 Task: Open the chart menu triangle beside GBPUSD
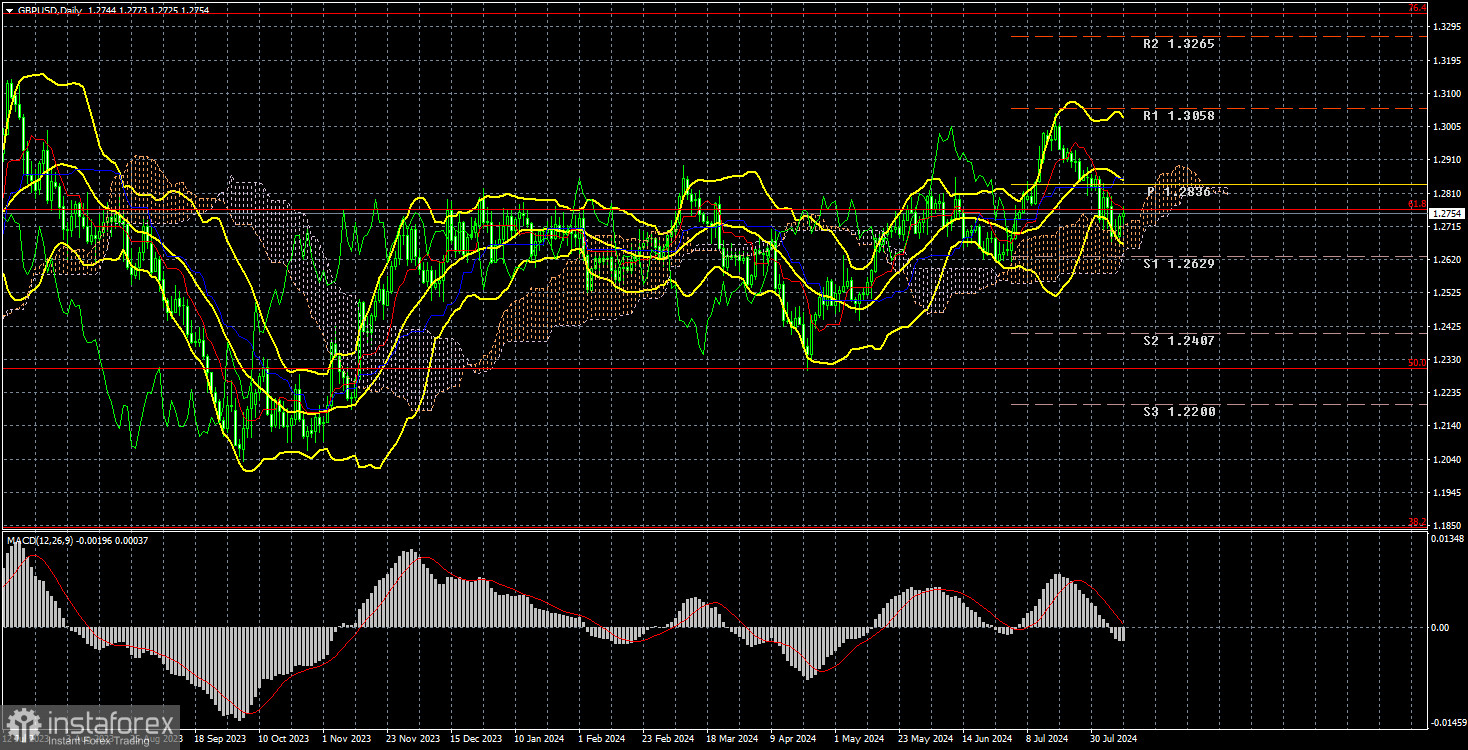point(9,10)
